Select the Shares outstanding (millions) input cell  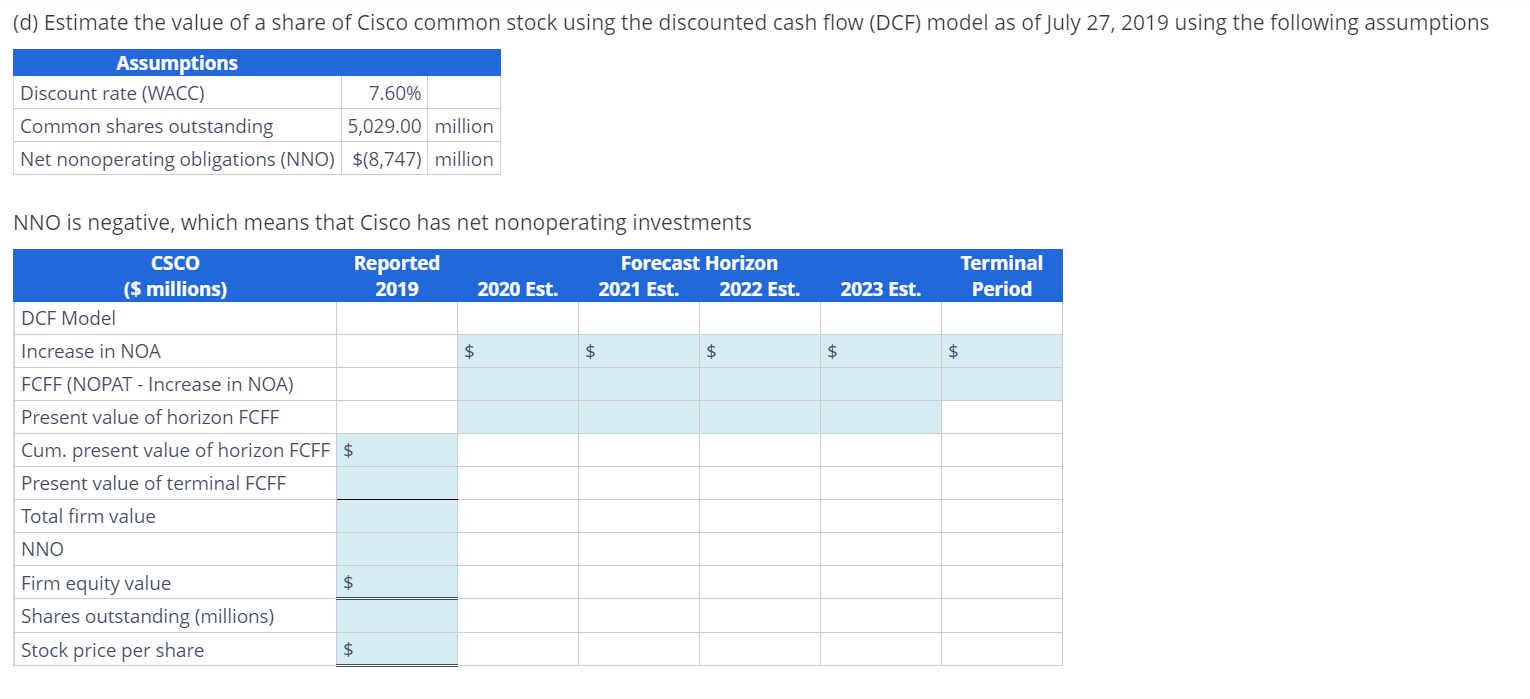pyautogui.click(x=395, y=615)
